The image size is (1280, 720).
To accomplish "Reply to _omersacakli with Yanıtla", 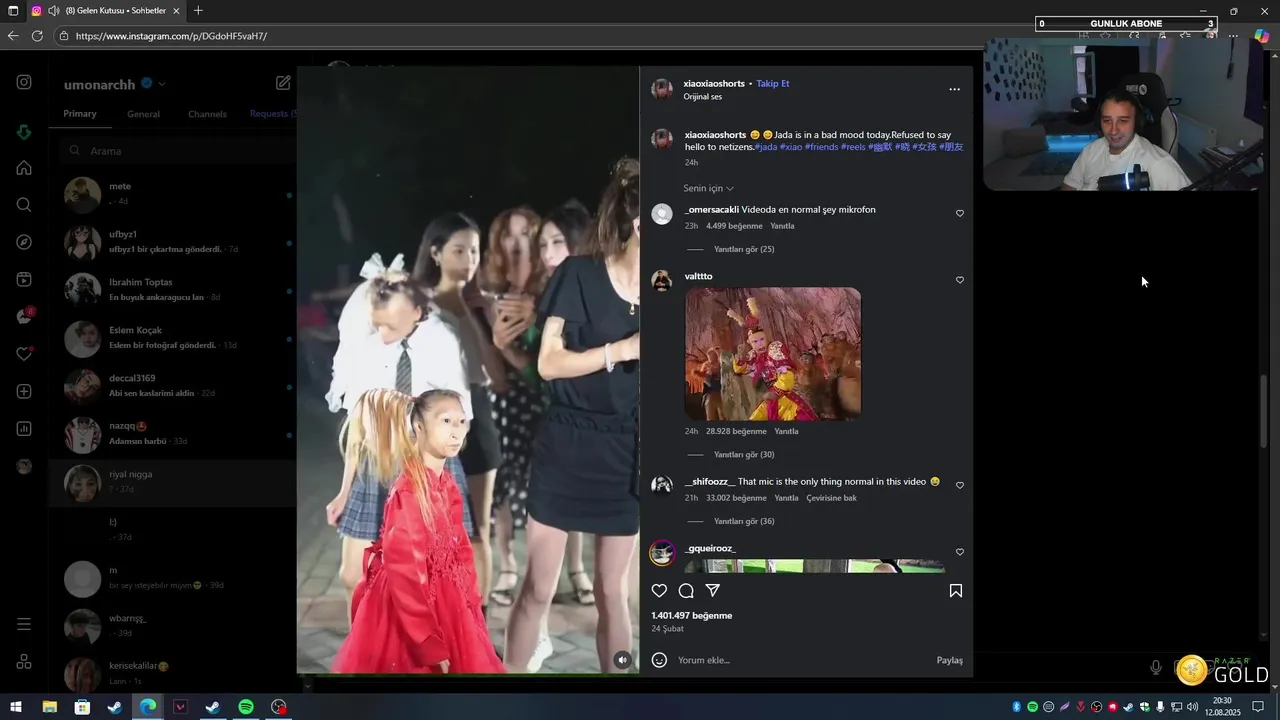I will click(x=782, y=226).
